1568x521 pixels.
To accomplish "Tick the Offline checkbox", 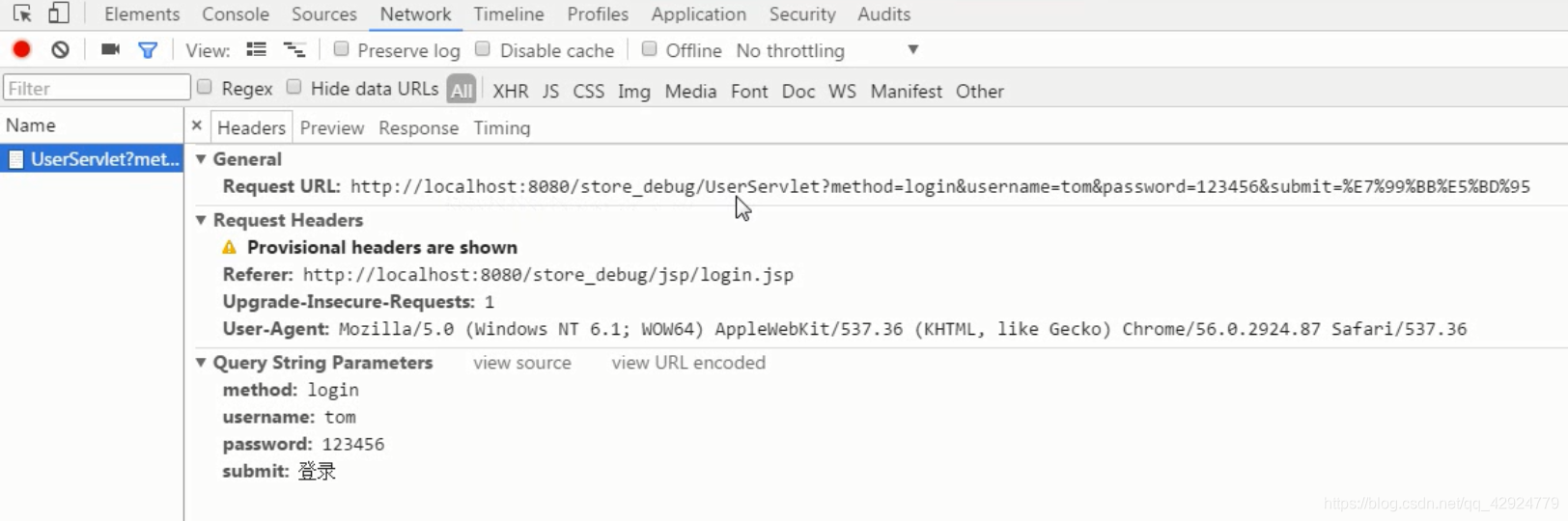I will tap(649, 48).
